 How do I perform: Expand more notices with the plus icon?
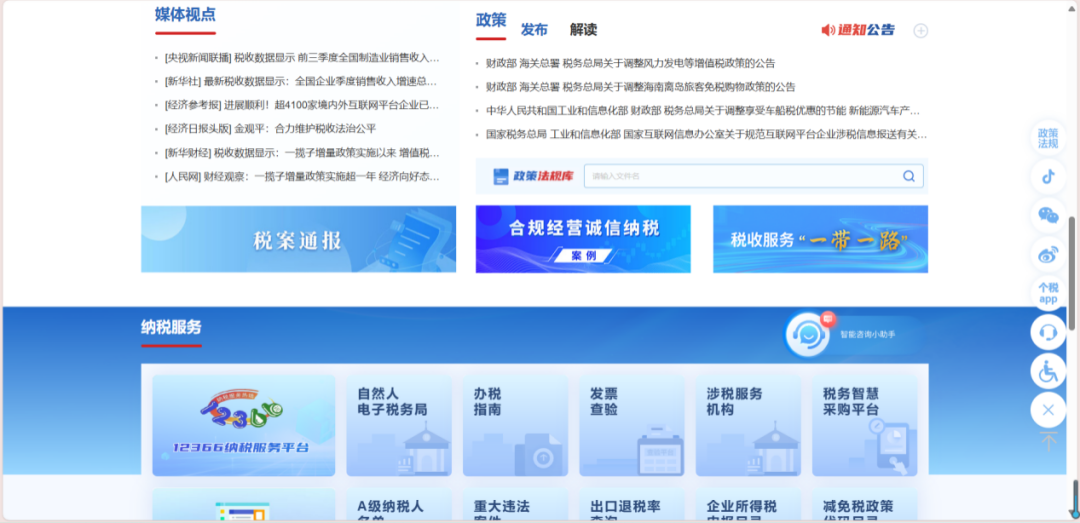[x=920, y=31]
